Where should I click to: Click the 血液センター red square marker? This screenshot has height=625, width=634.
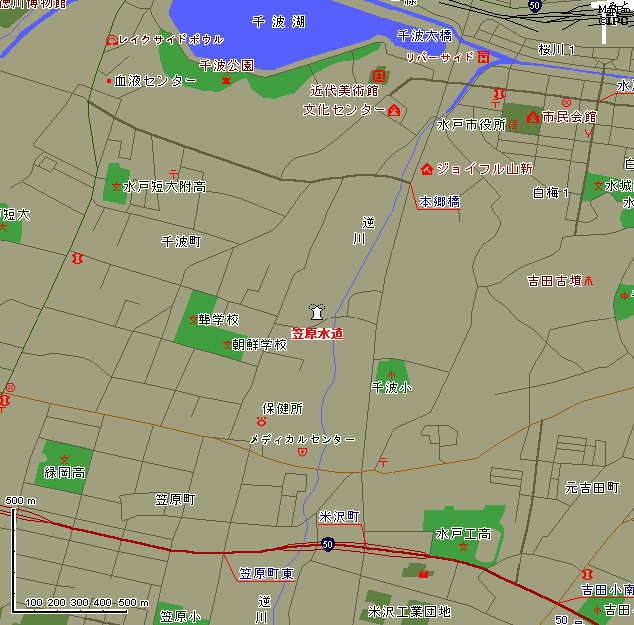(x=109, y=81)
